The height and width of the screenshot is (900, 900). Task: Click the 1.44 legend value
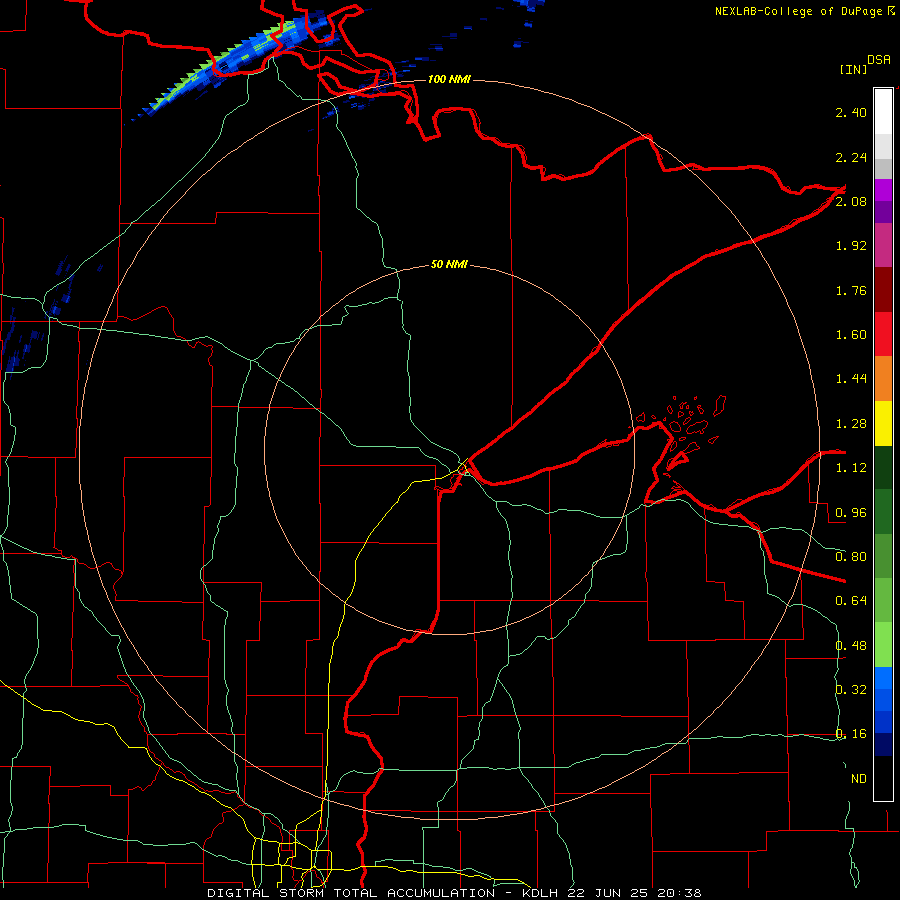click(x=851, y=379)
